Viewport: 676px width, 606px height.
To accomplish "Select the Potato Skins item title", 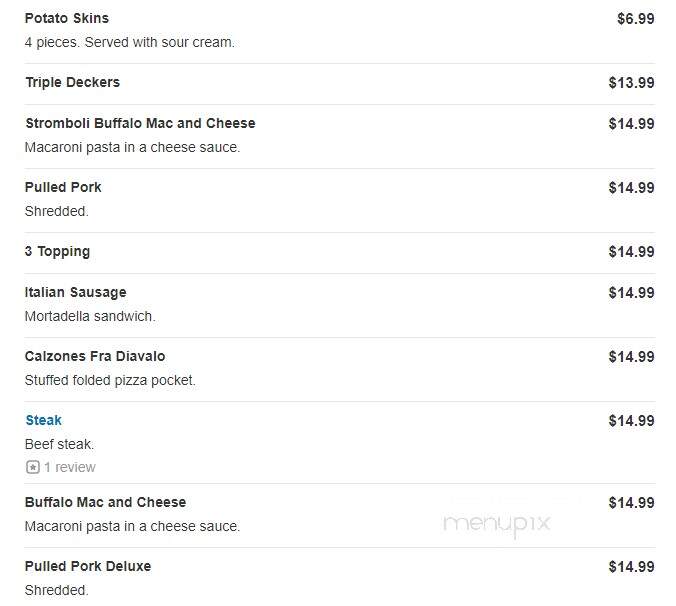I will (67, 18).
